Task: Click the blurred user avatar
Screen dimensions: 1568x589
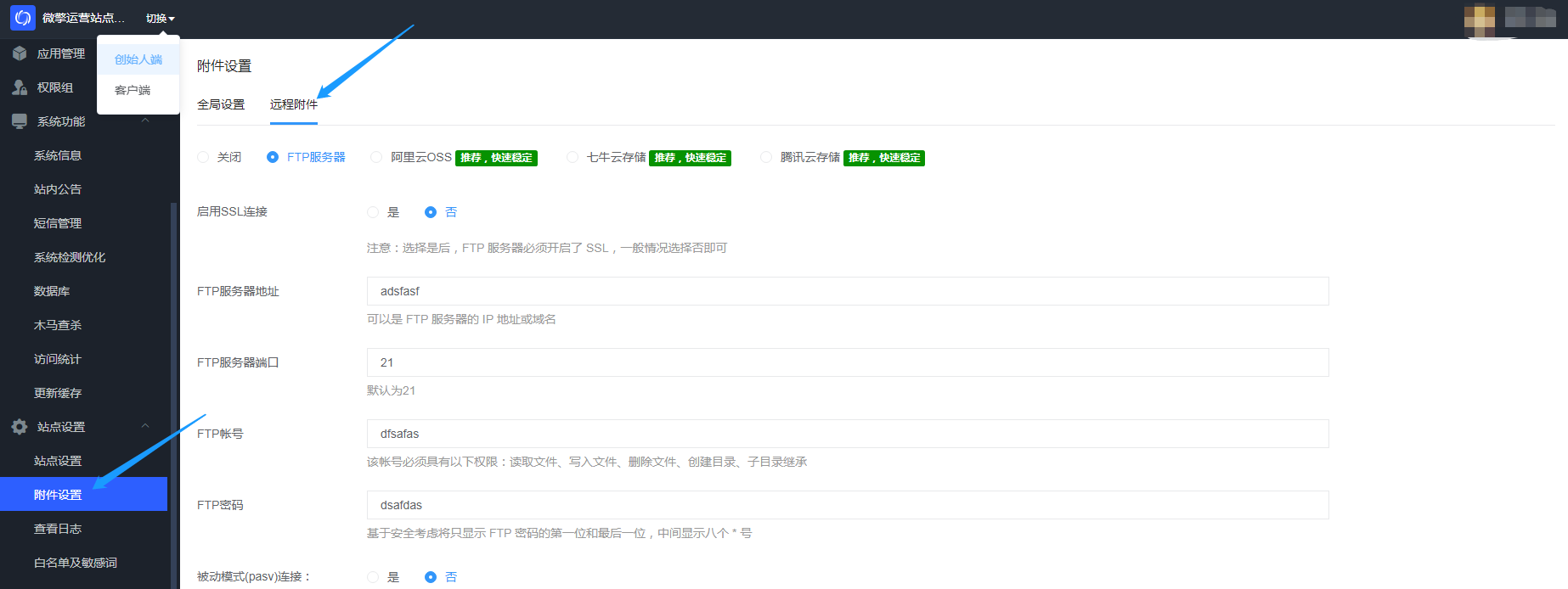Action: click(1480, 19)
